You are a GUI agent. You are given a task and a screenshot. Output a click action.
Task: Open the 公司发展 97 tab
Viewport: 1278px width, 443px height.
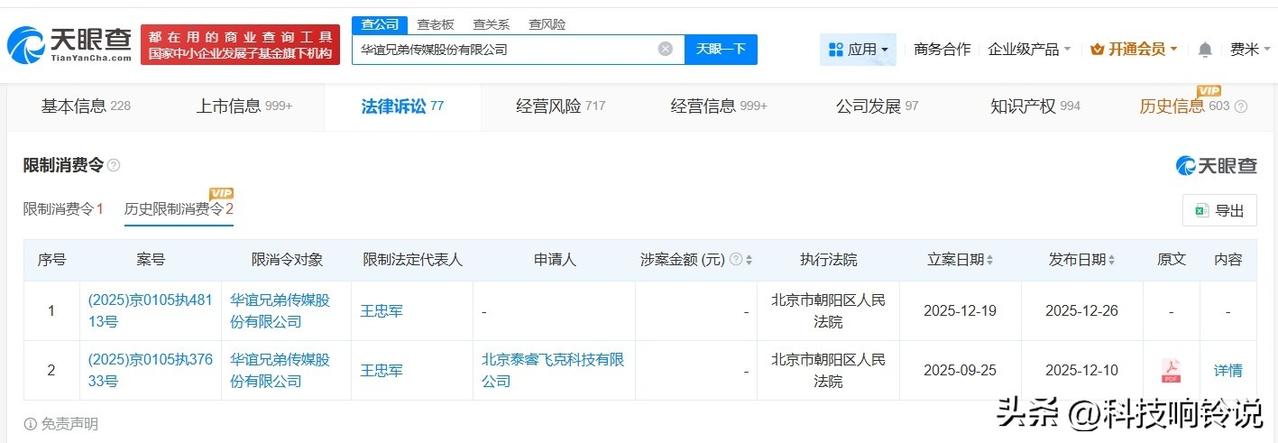point(877,106)
